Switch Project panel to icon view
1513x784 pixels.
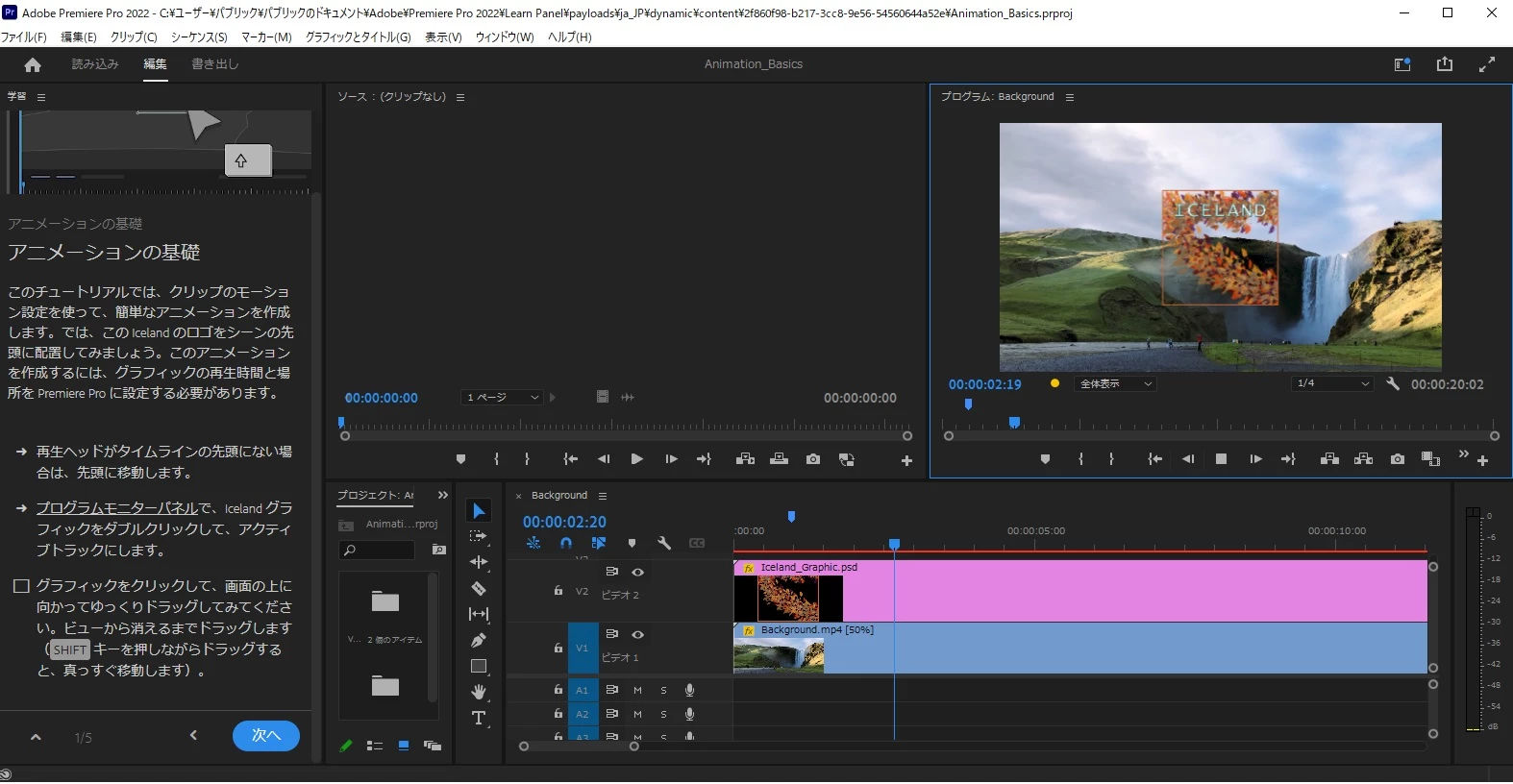click(x=404, y=746)
